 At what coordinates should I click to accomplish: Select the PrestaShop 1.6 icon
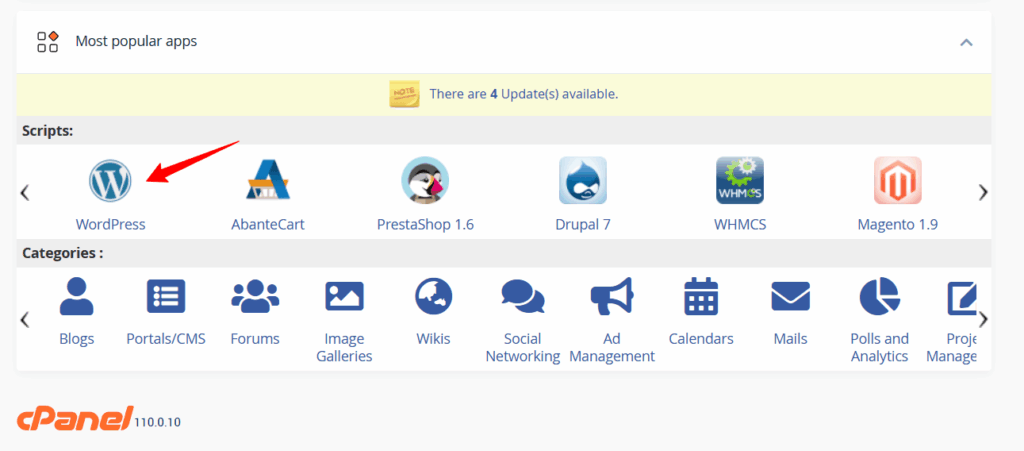pos(425,181)
